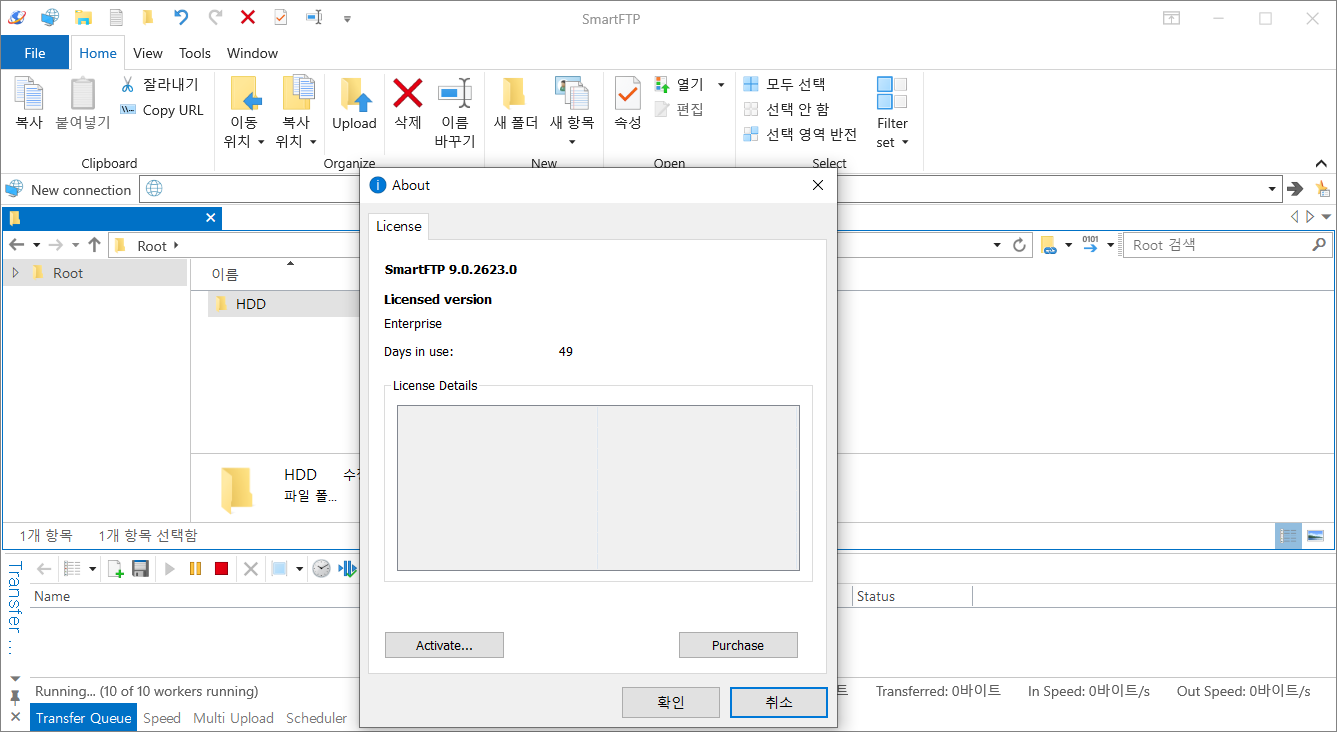Click 새 폴더 (New Folder) ribbon button

pos(516,105)
